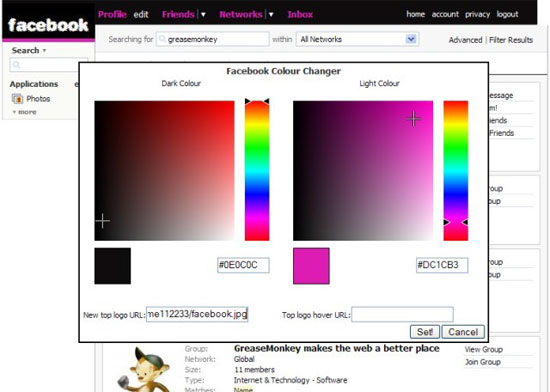Open the Friends dropdown arrow

click(203, 15)
